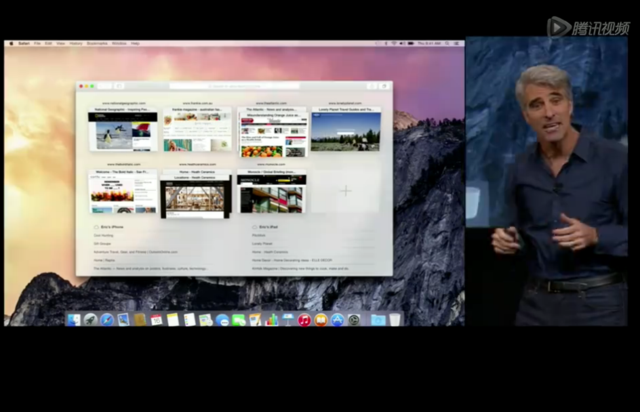Open the Launchpad rocket icon in dock
Viewport: 640px width, 412px height.
[x=90, y=320]
